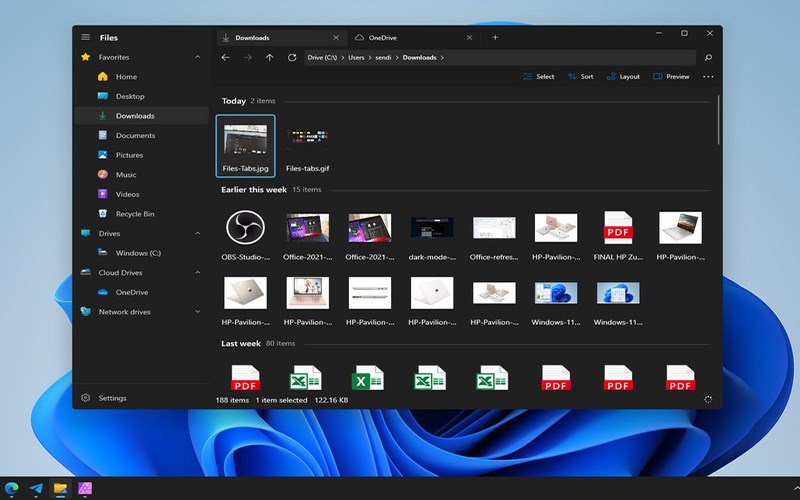The width and height of the screenshot is (800, 500).
Task: Click the Files app taskbar icon
Action: [61, 488]
